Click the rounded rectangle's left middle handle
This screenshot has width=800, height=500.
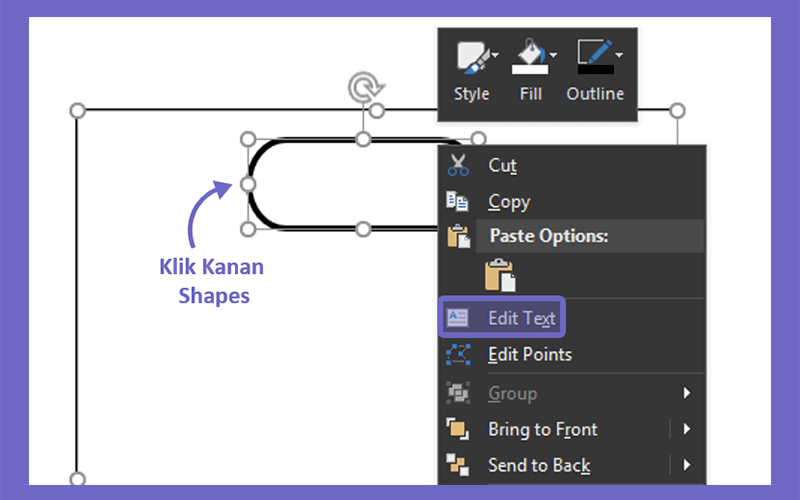point(248,184)
